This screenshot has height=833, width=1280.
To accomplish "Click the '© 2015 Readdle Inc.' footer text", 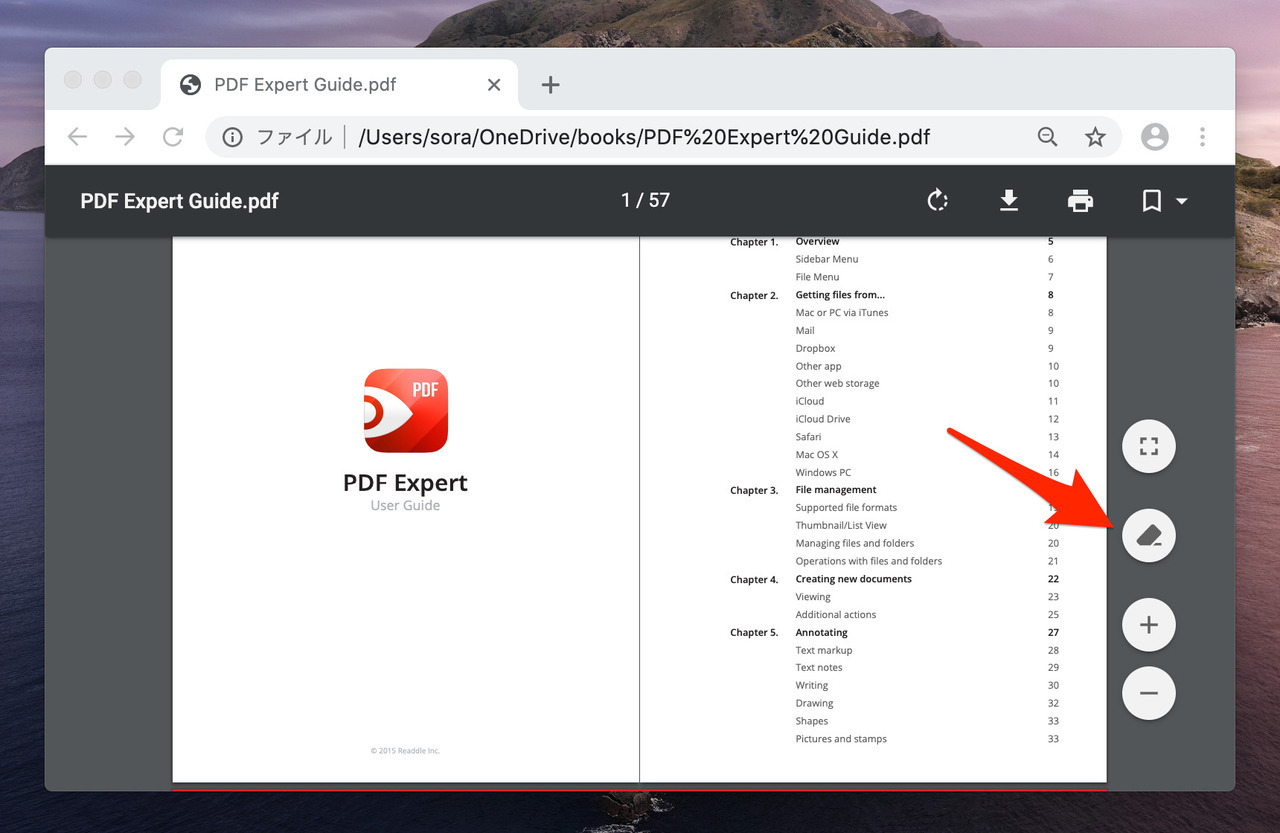I will point(405,750).
